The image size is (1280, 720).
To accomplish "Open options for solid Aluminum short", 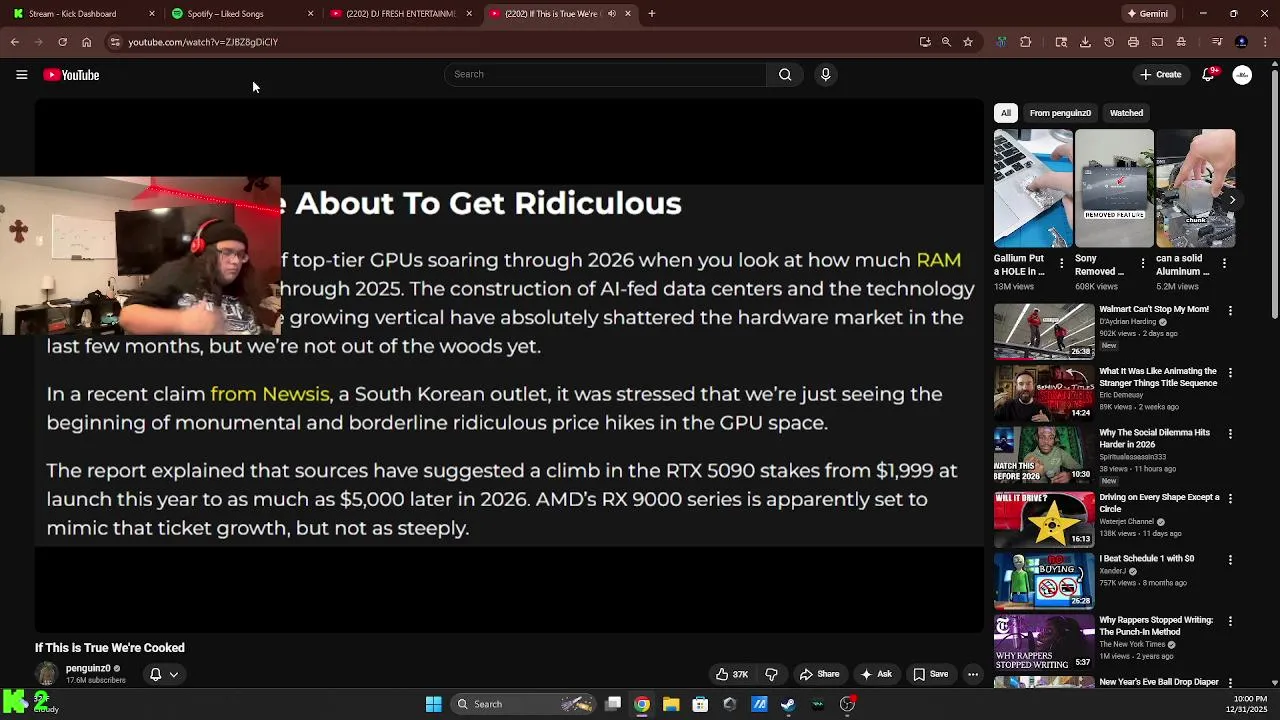I will 1225,264.
